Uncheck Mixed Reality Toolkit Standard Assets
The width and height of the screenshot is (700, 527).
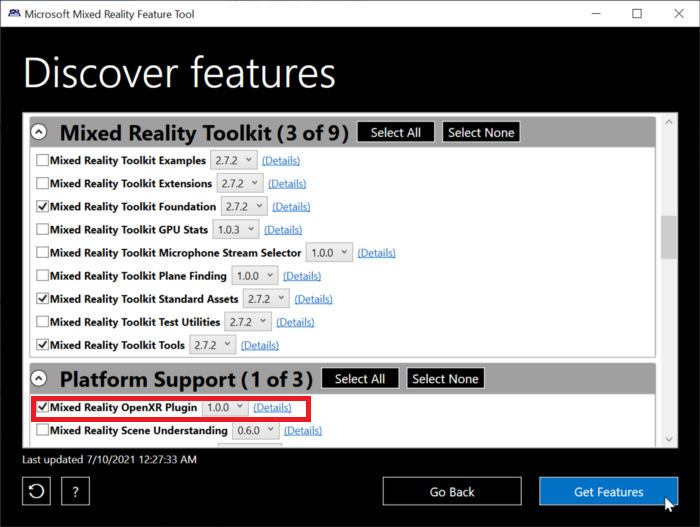[x=42, y=298]
